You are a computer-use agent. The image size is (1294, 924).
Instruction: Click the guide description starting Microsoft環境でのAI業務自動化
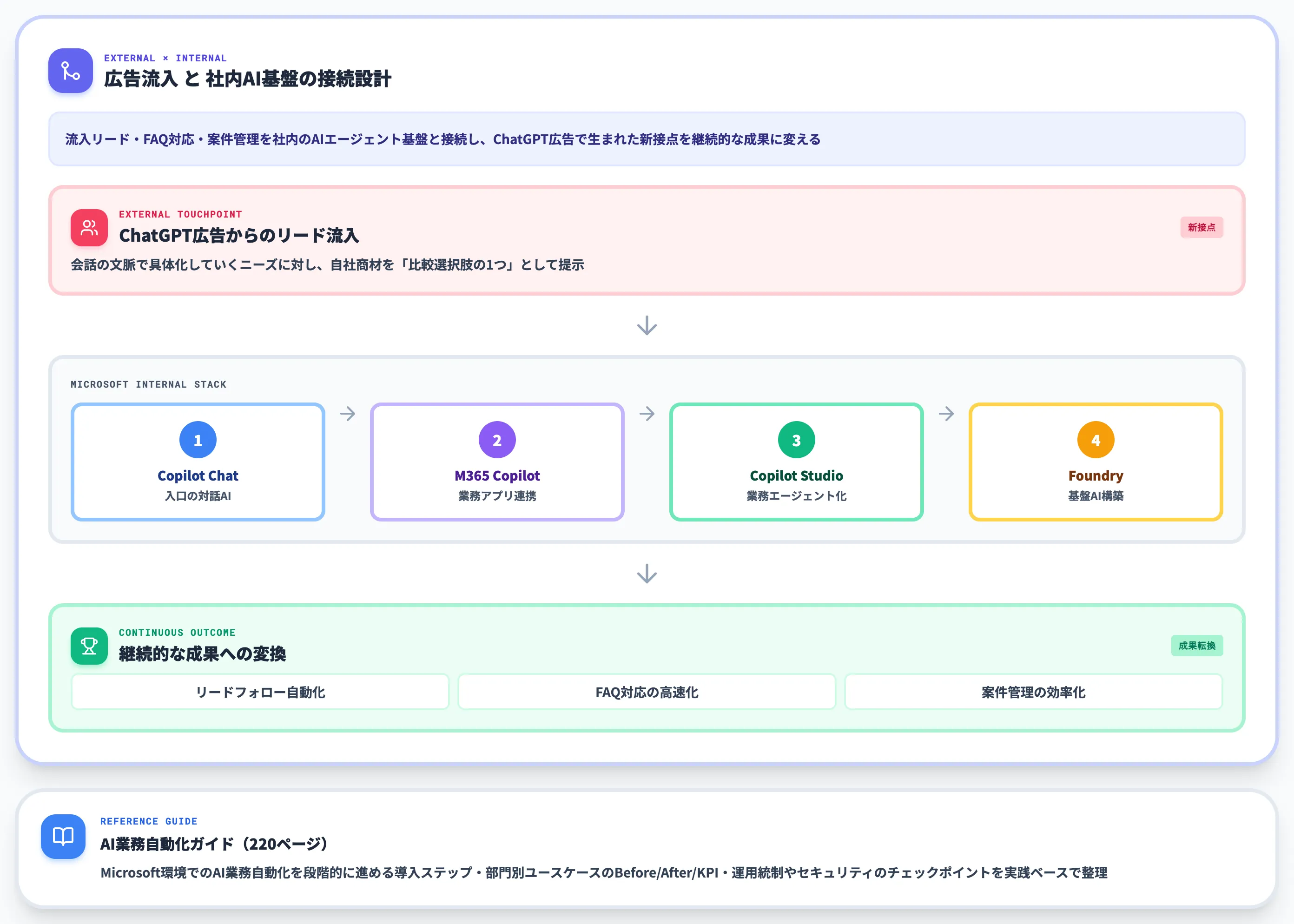[x=604, y=873]
